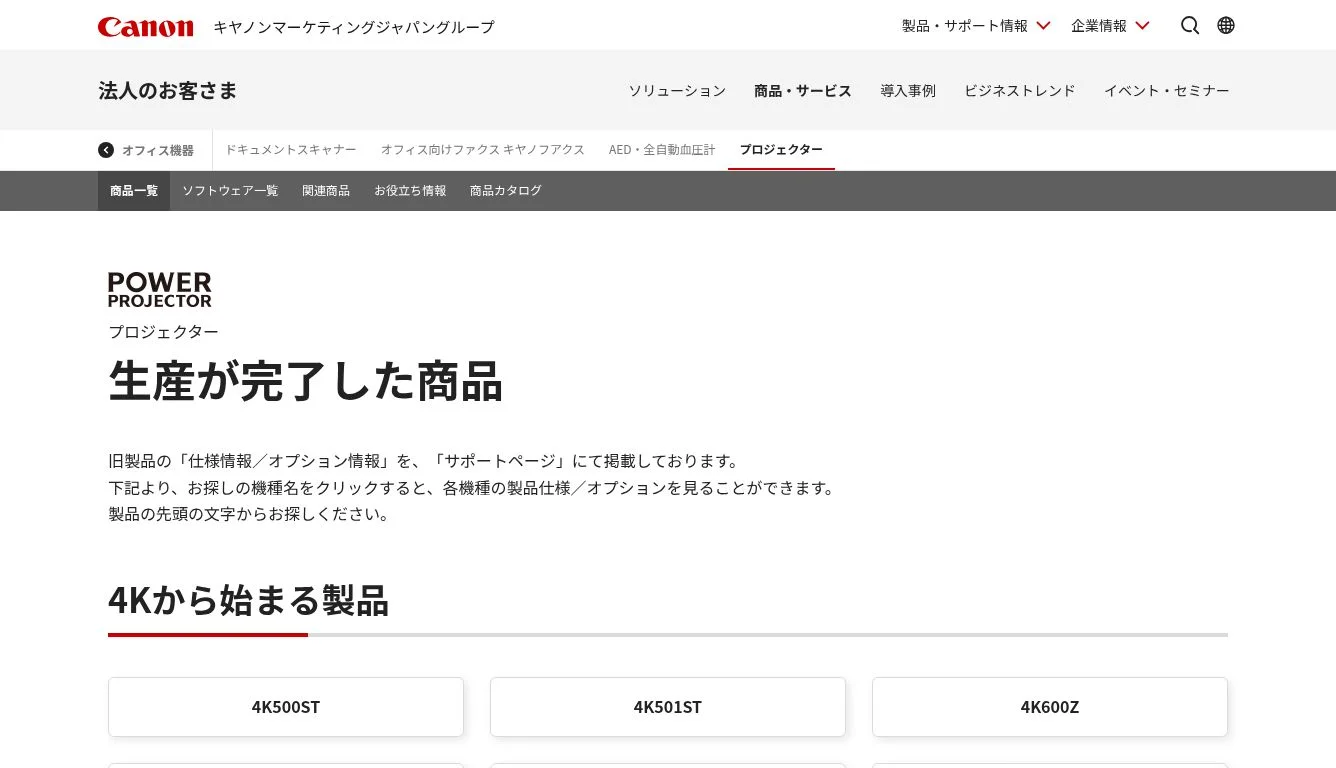Go to オフィス向けファクス キヤノフアクス category

click(482, 150)
